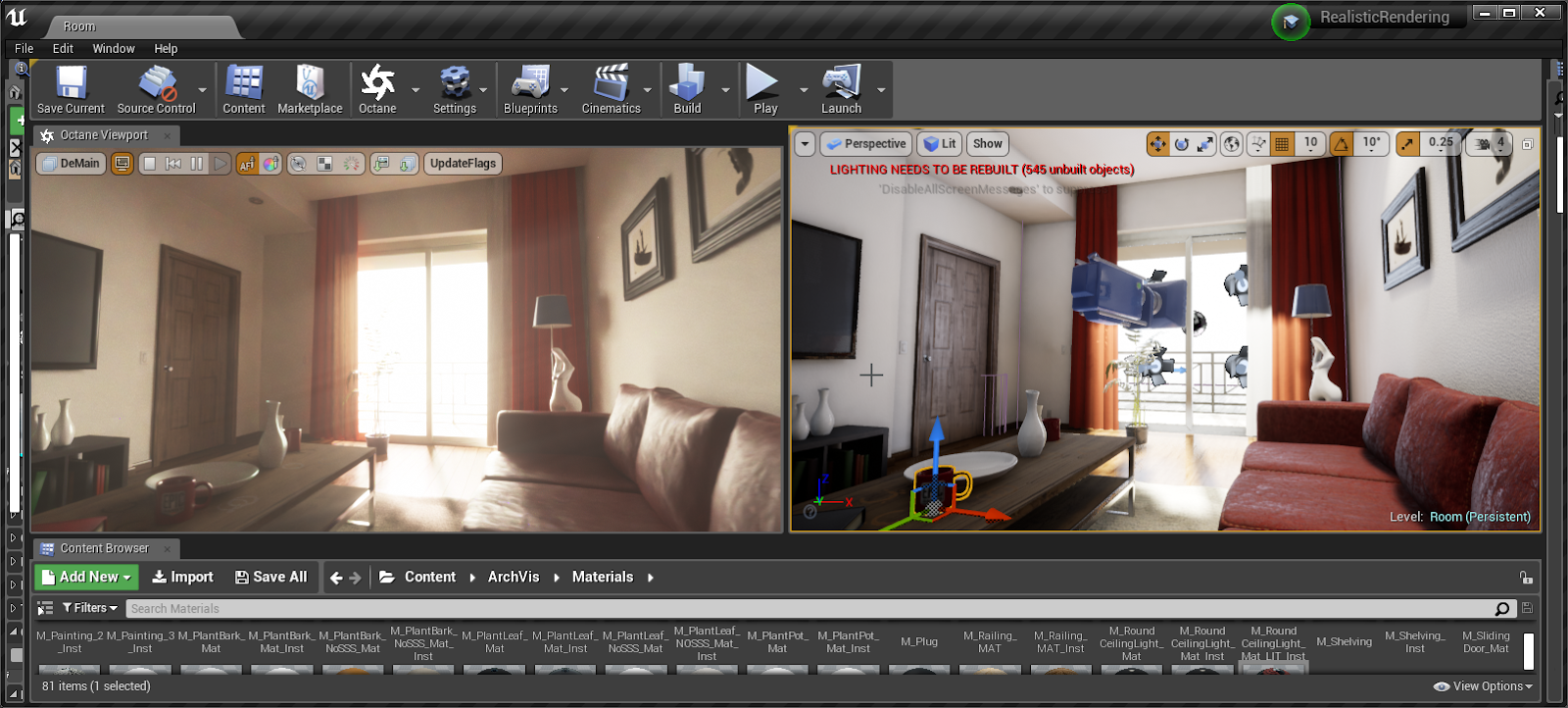This screenshot has height=708, width=1568.
Task: Open the Window menu
Action: coord(114,48)
